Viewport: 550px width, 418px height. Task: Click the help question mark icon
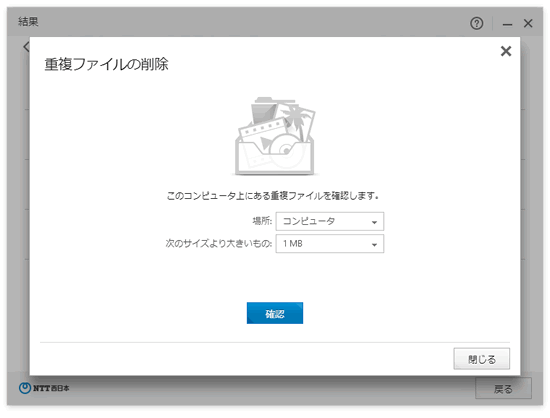(x=476, y=23)
